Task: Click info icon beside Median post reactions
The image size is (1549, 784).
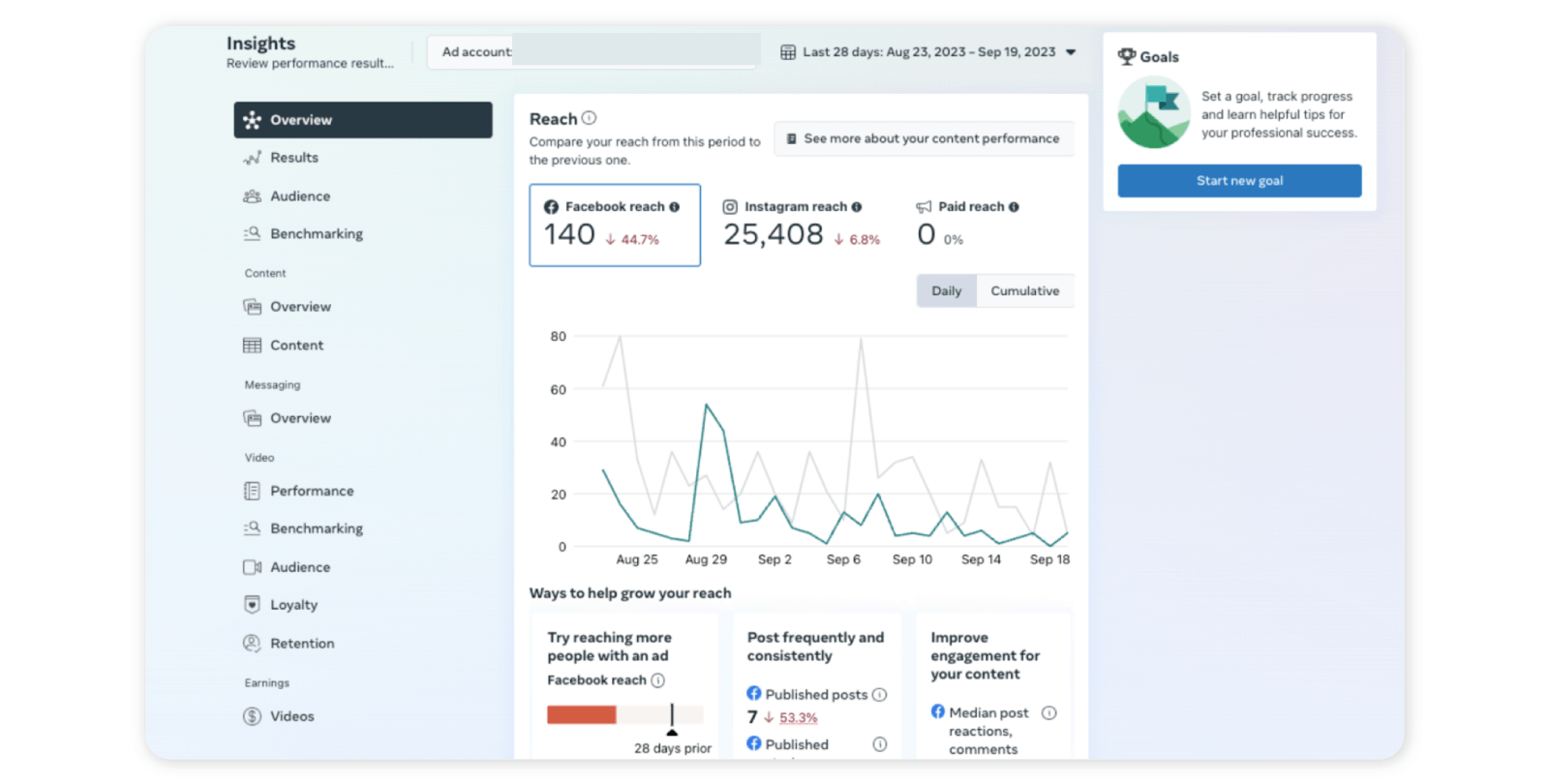Action: tap(1048, 713)
